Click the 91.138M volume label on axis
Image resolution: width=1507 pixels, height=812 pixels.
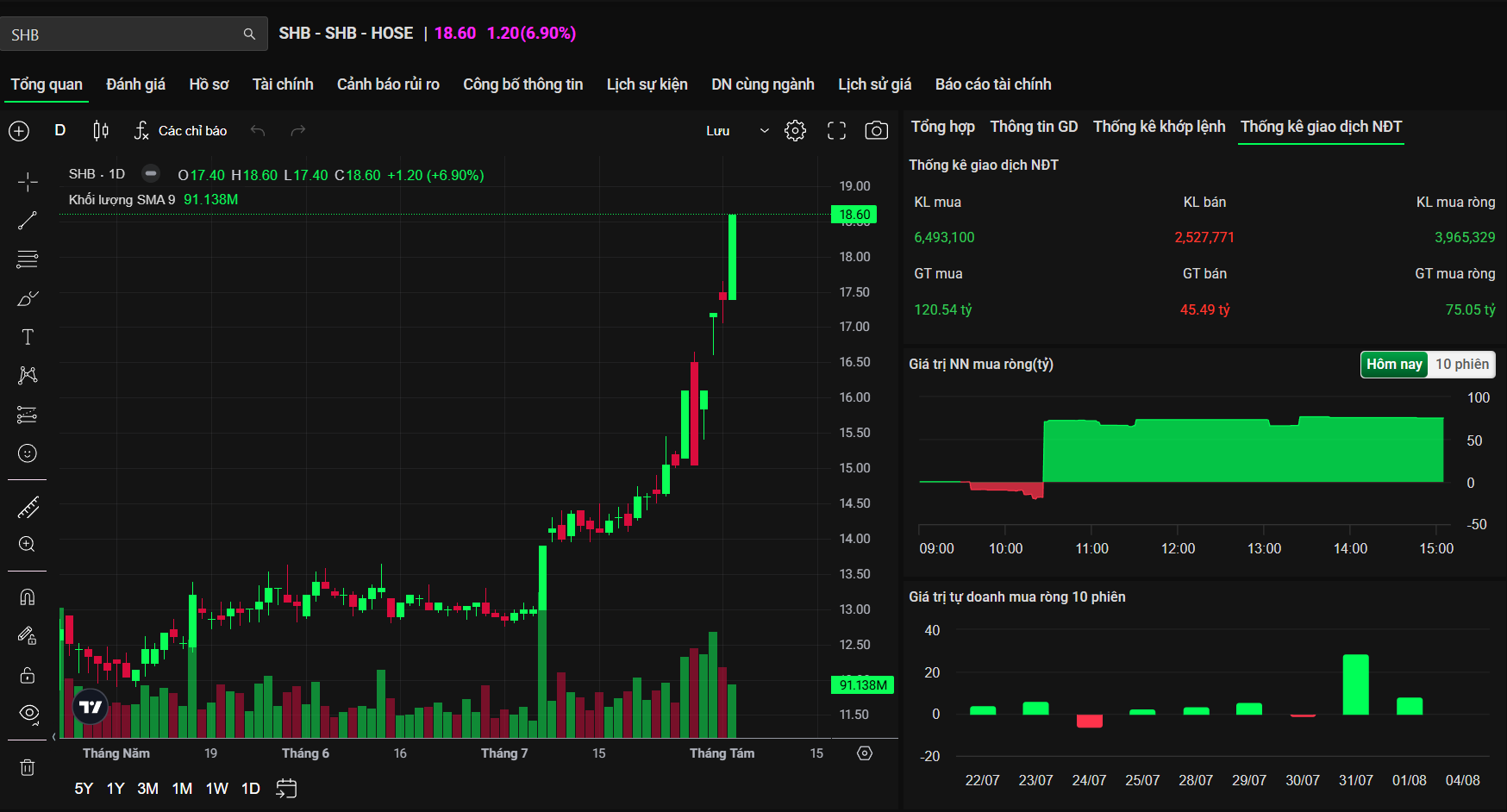863,685
